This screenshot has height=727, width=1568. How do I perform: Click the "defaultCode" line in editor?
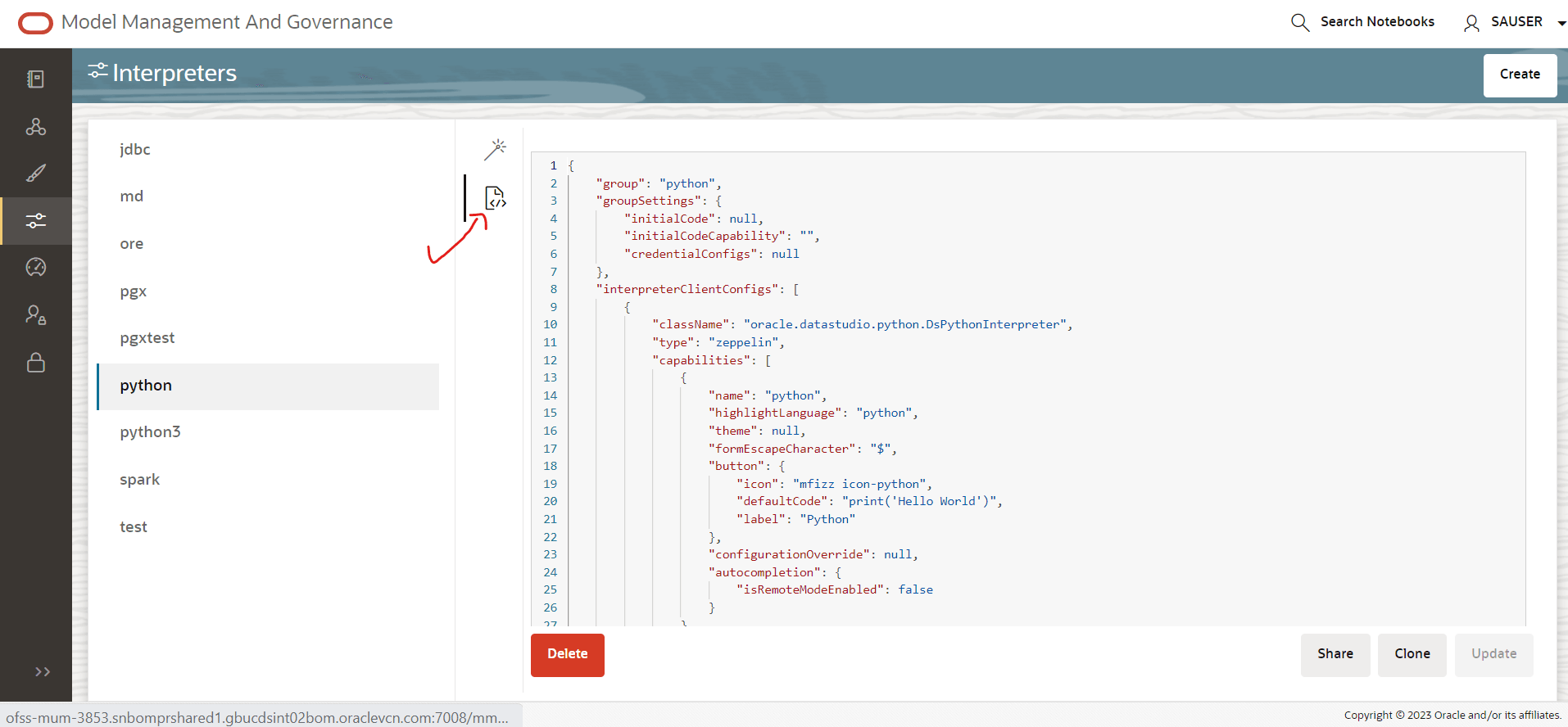tap(869, 502)
